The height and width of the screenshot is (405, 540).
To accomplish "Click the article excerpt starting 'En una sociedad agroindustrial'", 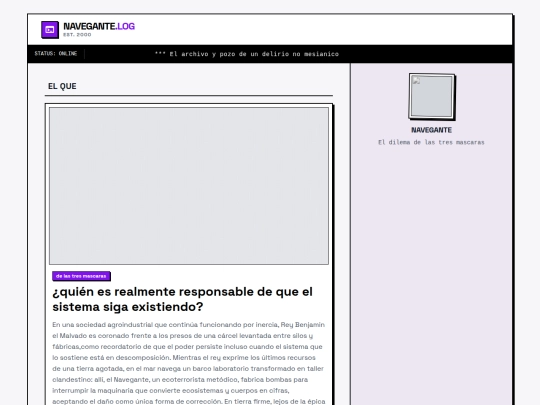I will (x=189, y=363).
